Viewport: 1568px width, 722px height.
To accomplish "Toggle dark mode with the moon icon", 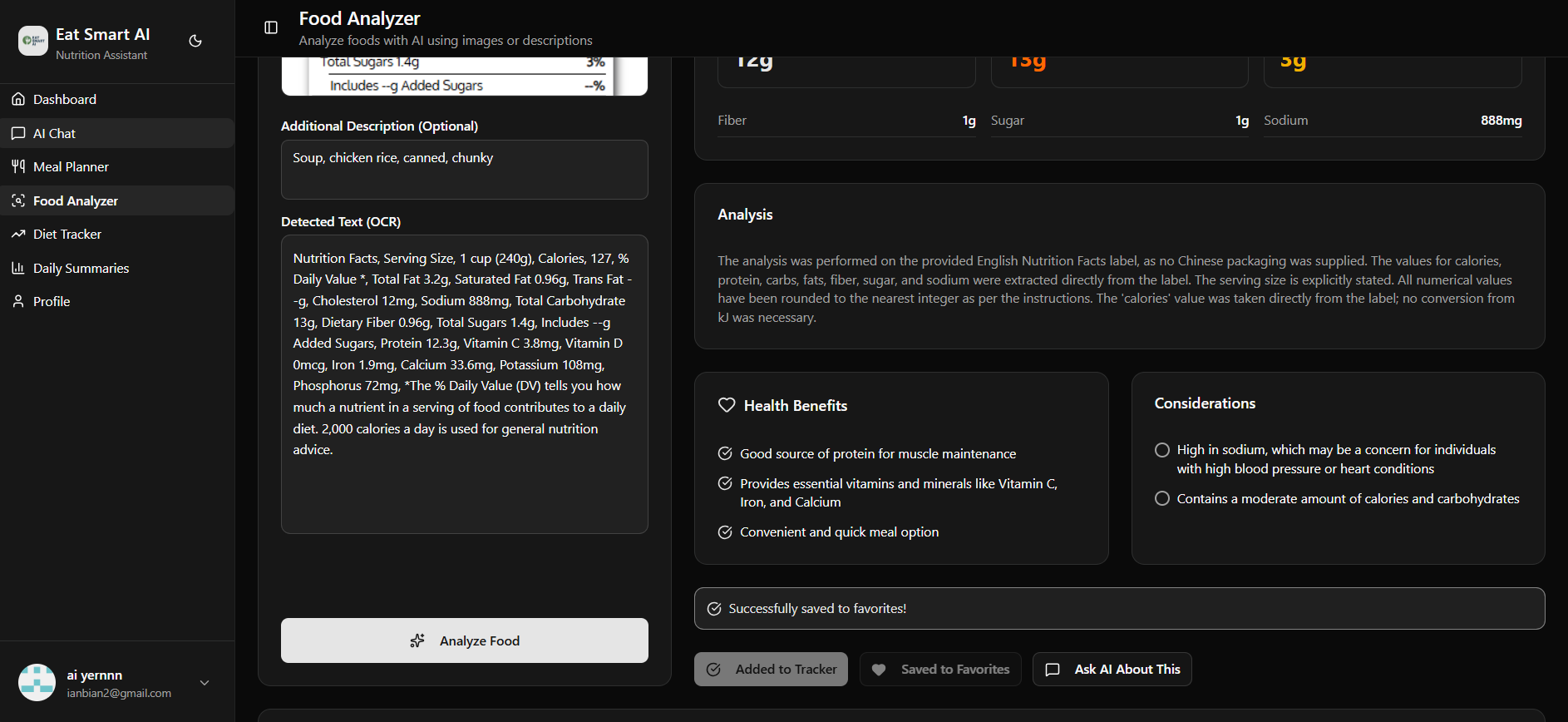I will coord(195,41).
